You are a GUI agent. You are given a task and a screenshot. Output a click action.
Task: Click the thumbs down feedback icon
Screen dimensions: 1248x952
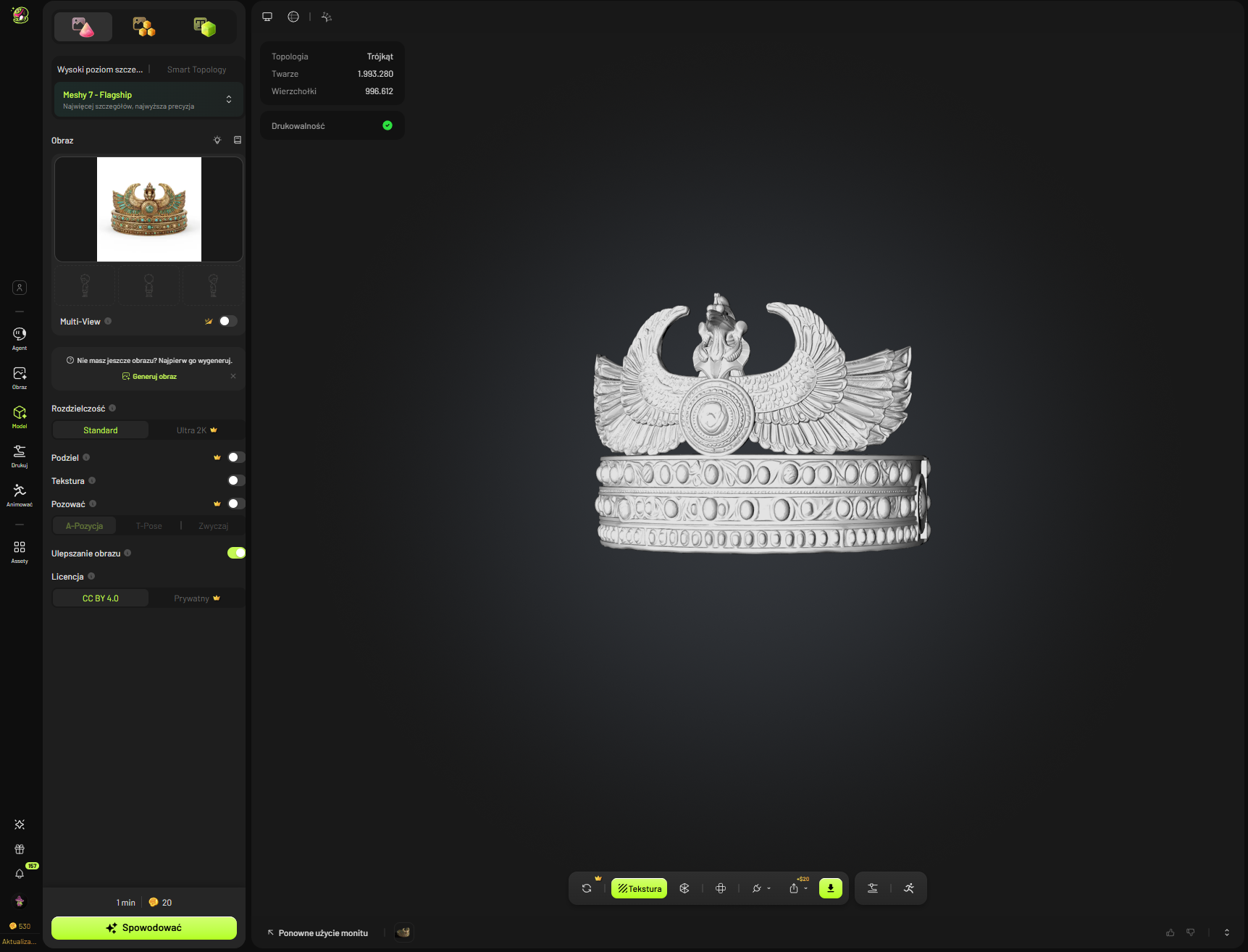pos(1191,932)
